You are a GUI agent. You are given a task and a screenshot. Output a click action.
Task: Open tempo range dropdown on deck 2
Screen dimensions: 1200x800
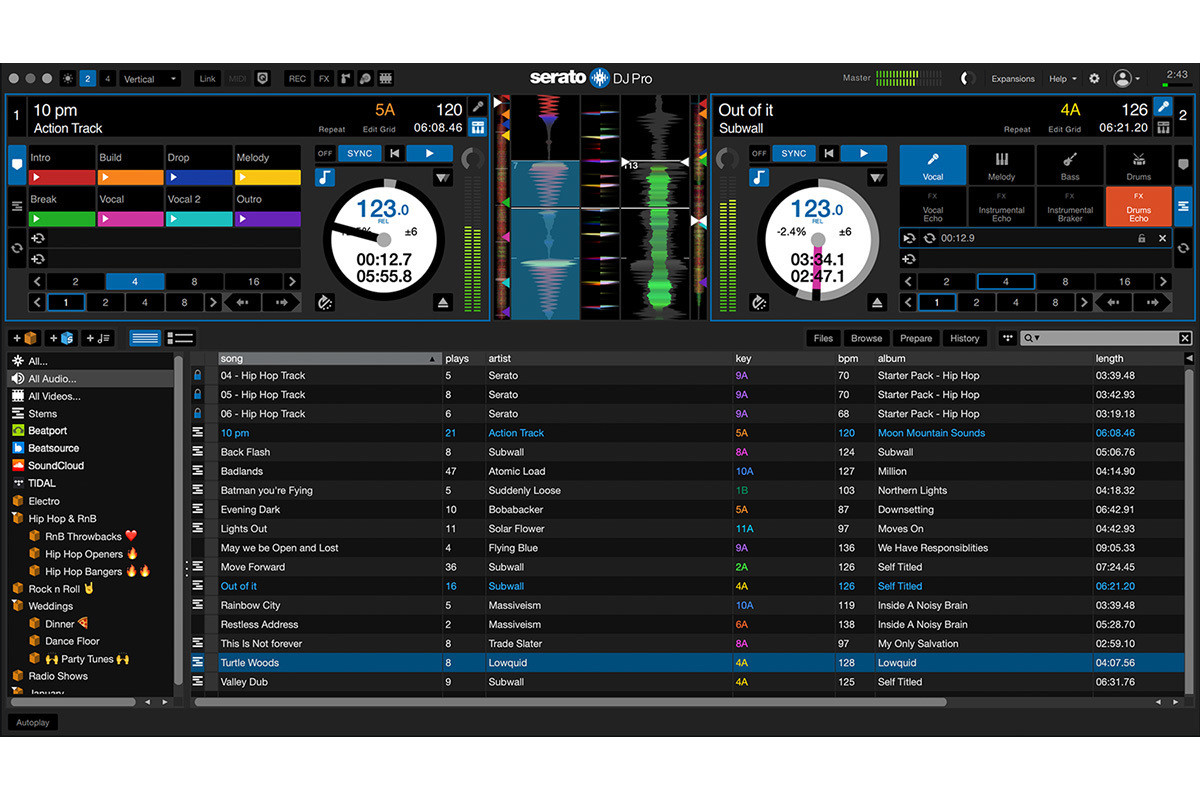point(877,178)
